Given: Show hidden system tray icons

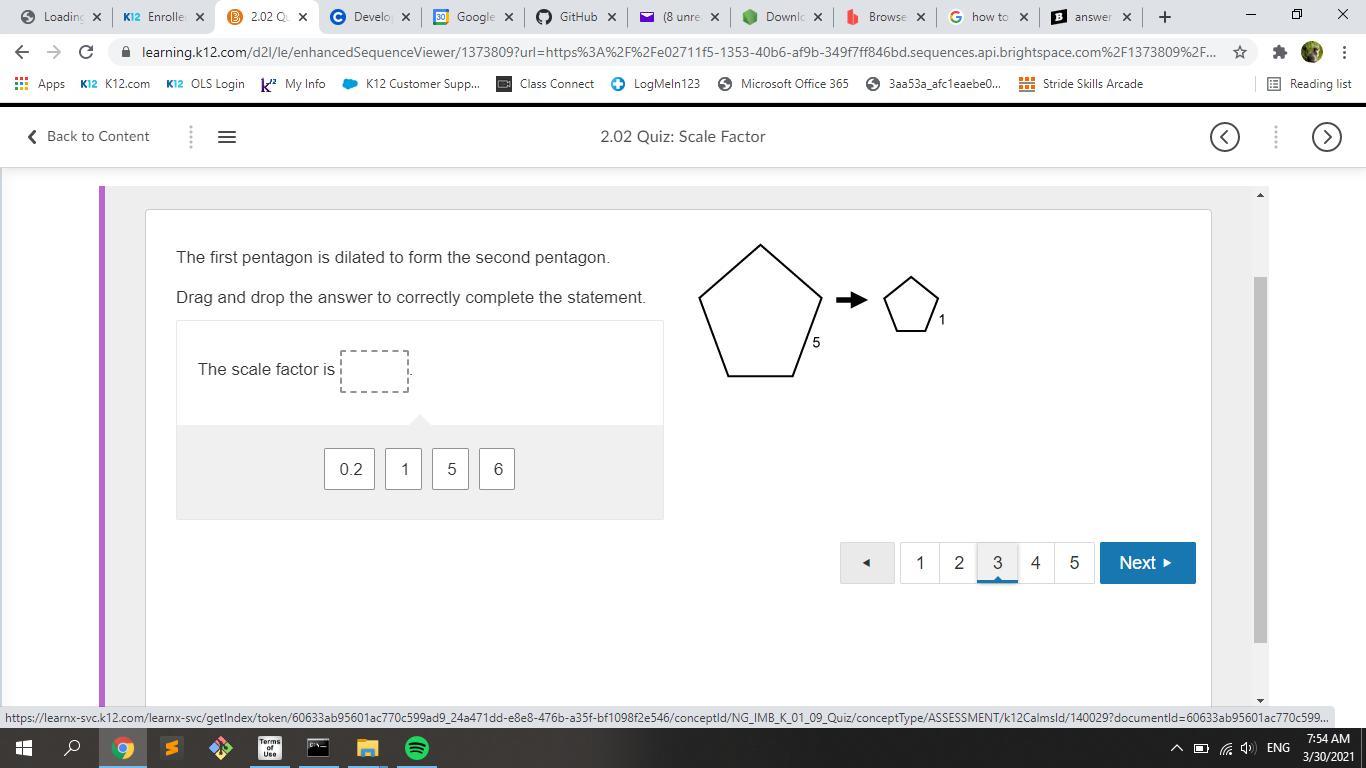Looking at the screenshot, I should pos(1176,748).
